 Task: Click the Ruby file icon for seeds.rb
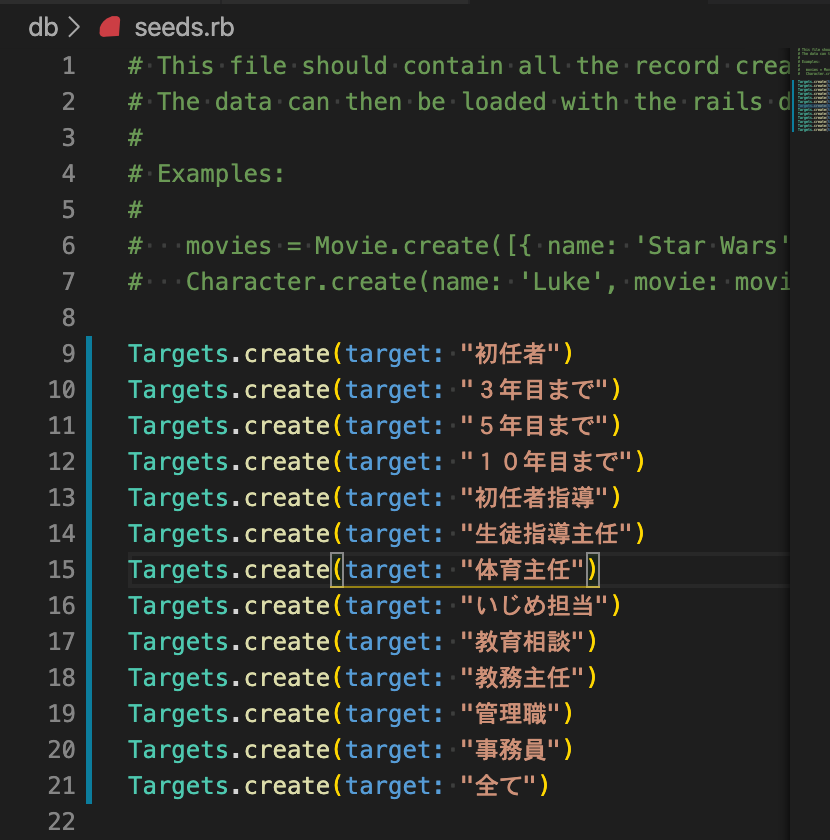tap(110, 27)
